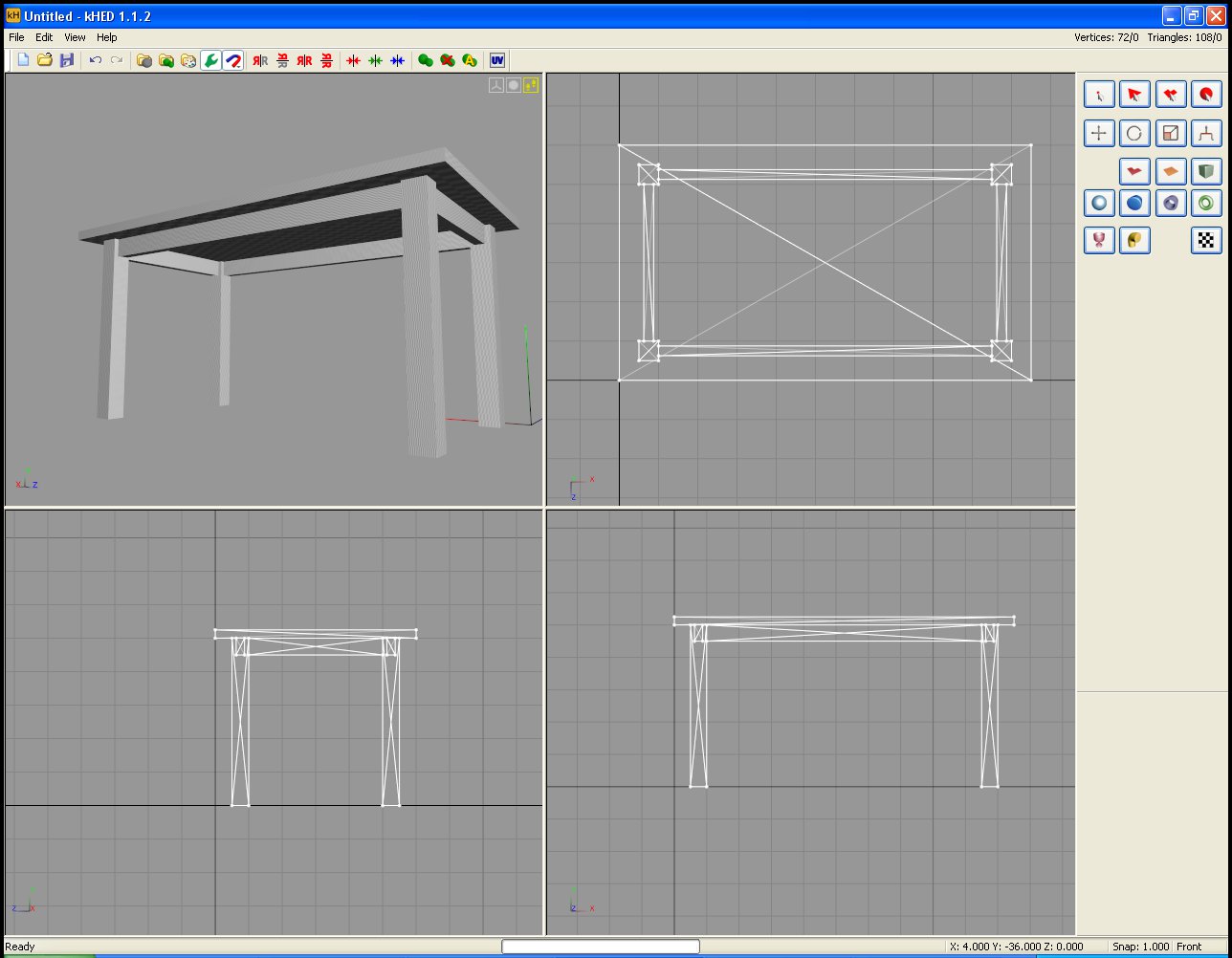This screenshot has width=1232, height=958.
Task: Toggle the green wrench toolbar button
Action: [x=210, y=60]
